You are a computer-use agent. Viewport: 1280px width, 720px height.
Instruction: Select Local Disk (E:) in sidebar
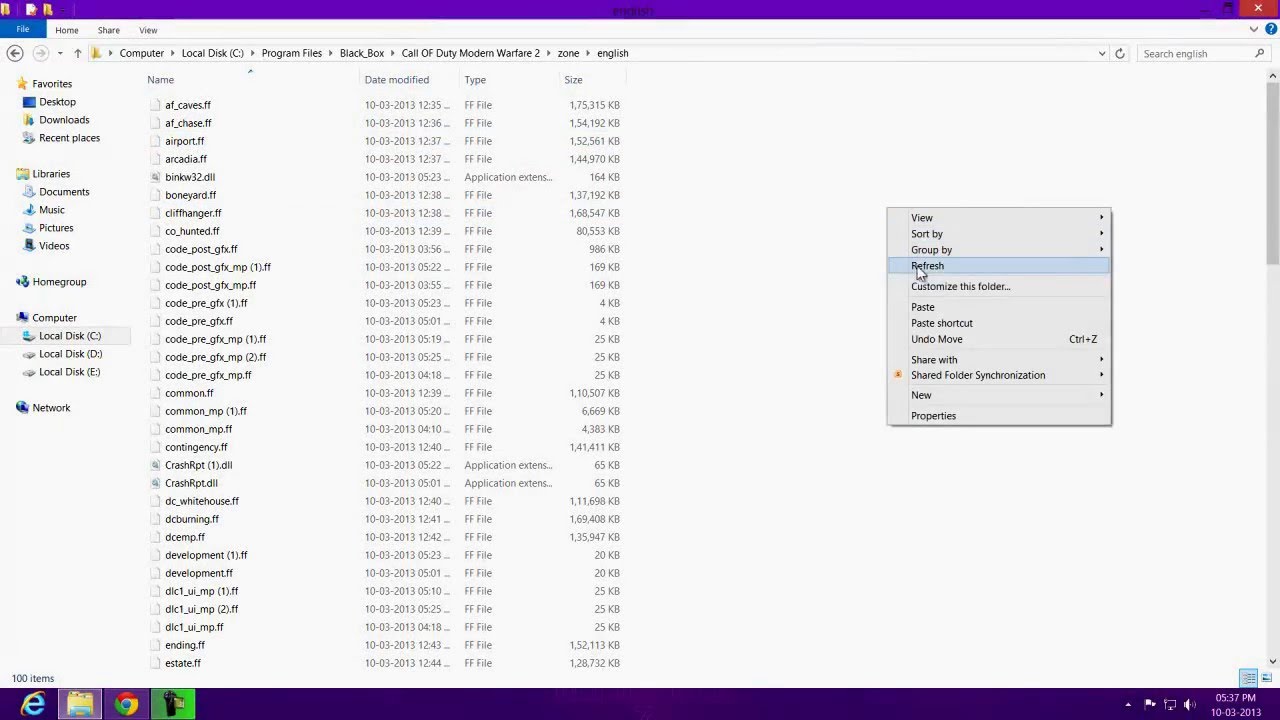pyautogui.click(x=69, y=372)
